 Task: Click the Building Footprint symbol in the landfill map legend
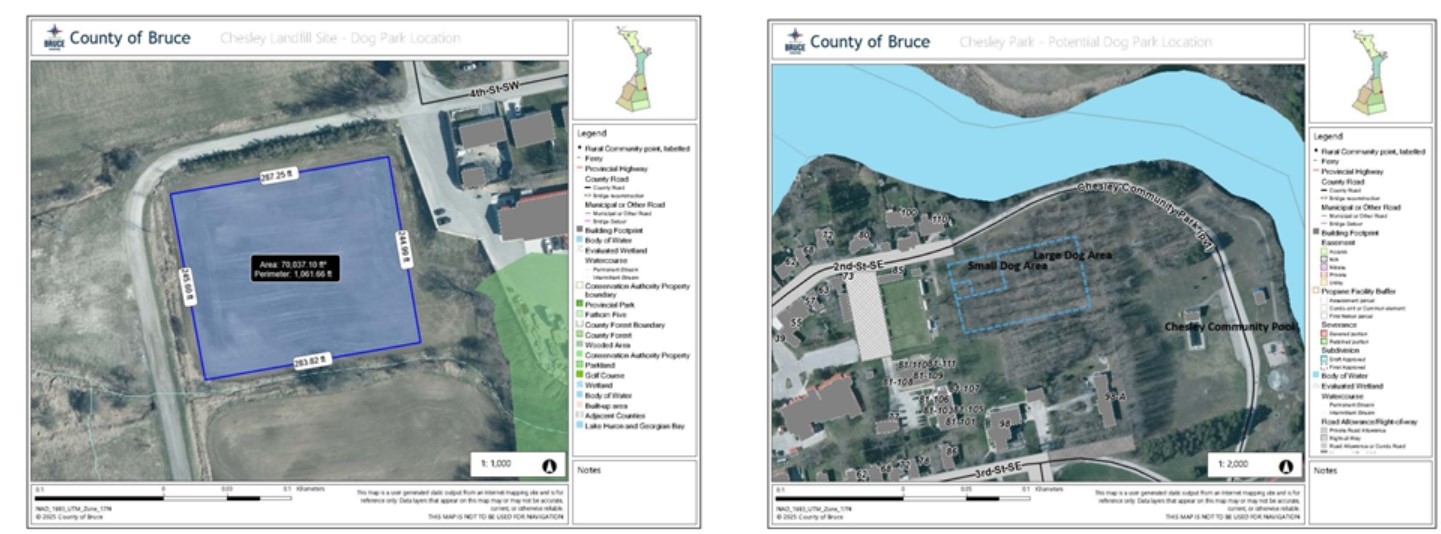(x=579, y=231)
